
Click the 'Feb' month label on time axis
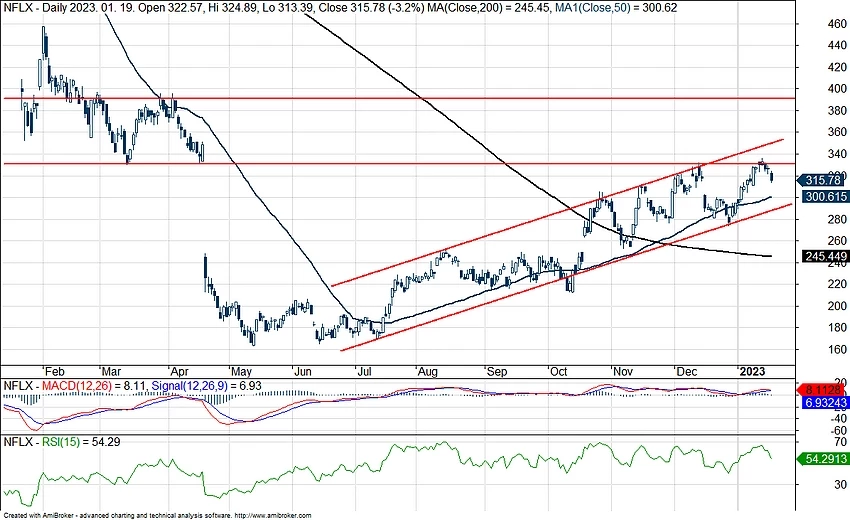pos(54,372)
